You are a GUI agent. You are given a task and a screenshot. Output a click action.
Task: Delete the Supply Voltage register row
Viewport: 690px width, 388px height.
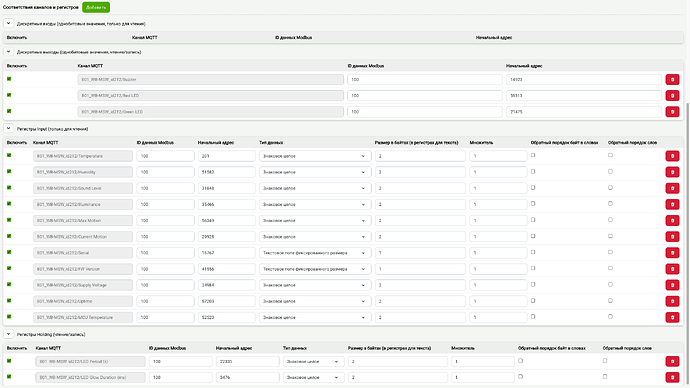[x=672, y=285]
